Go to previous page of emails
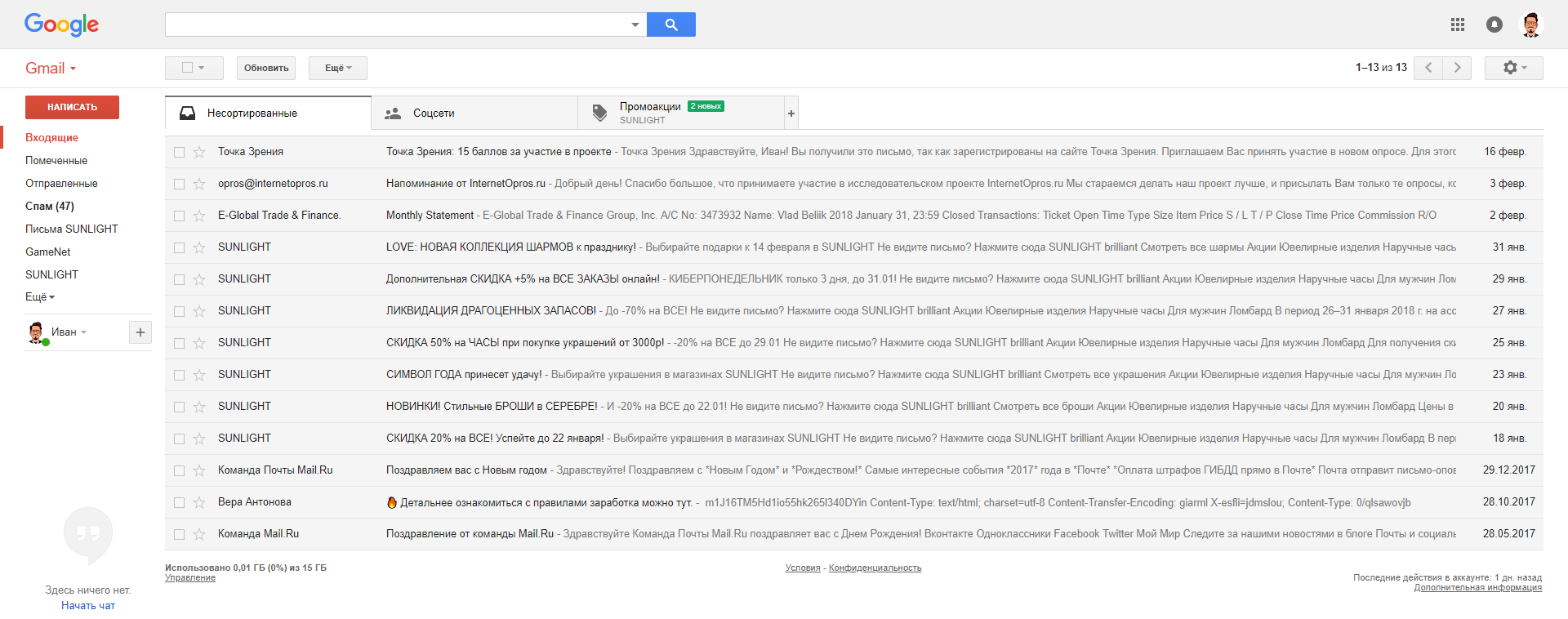1568x619 pixels. point(1428,68)
